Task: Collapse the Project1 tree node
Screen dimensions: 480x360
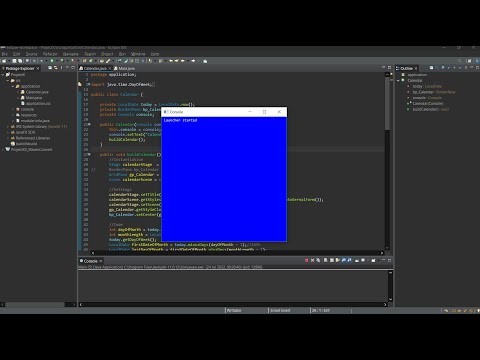Action: click(x=3, y=75)
